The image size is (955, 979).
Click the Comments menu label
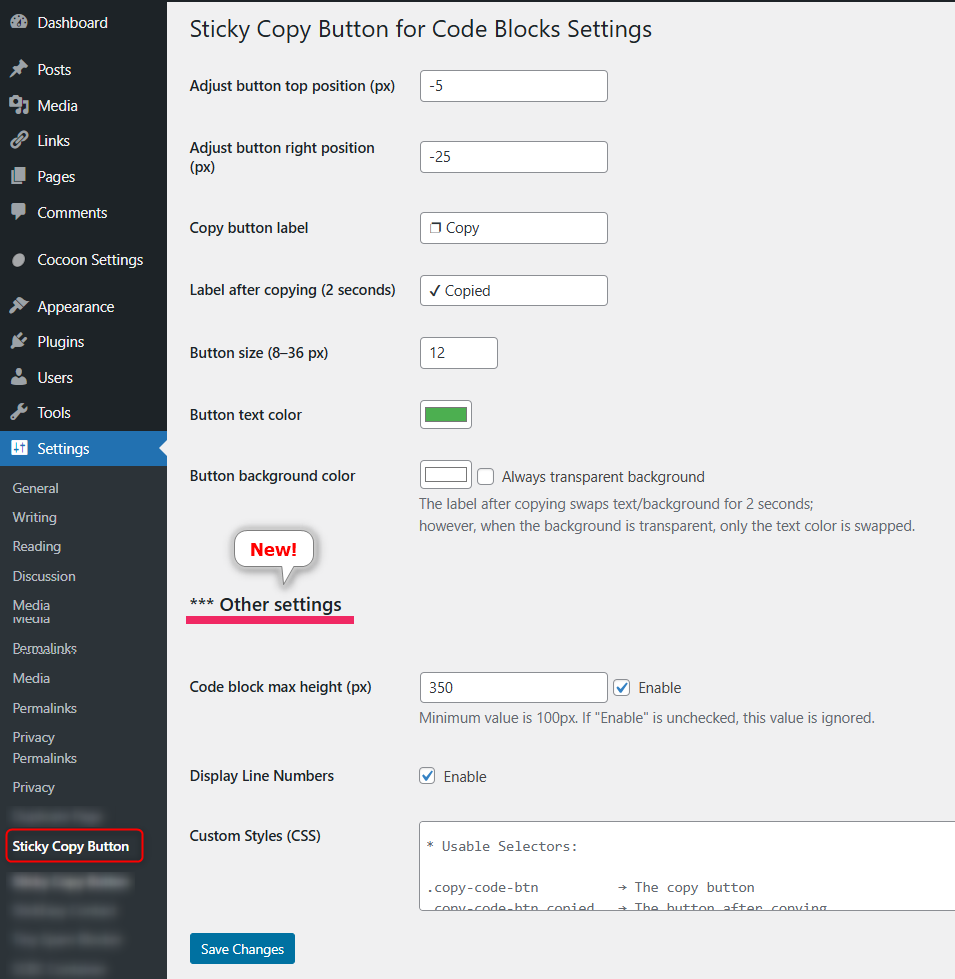pos(72,213)
